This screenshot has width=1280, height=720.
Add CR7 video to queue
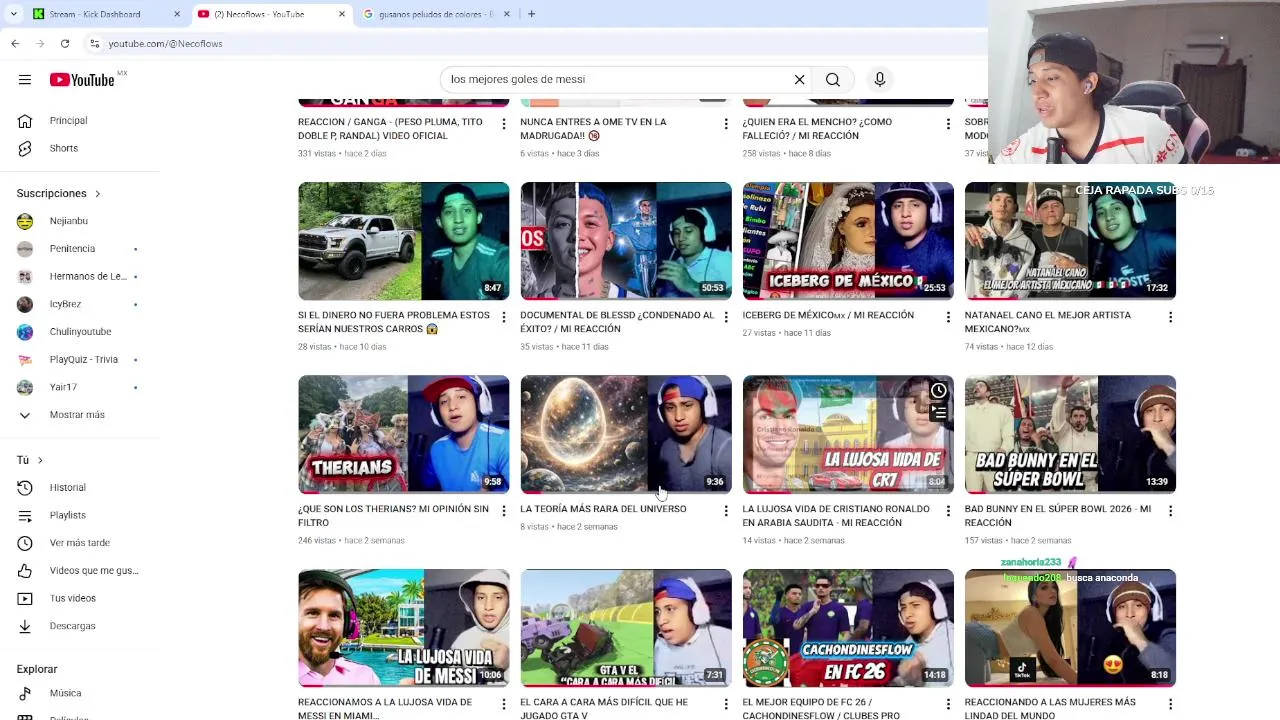(x=938, y=411)
